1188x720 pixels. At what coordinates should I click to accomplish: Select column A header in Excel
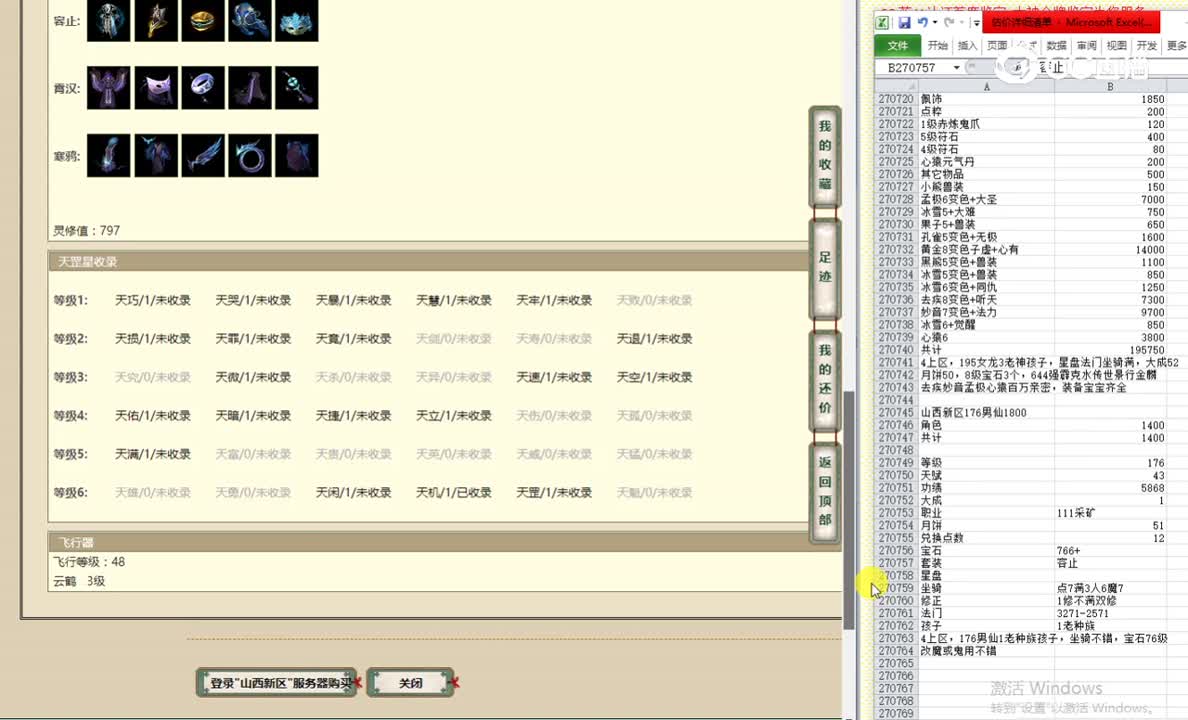click(986, 86)
